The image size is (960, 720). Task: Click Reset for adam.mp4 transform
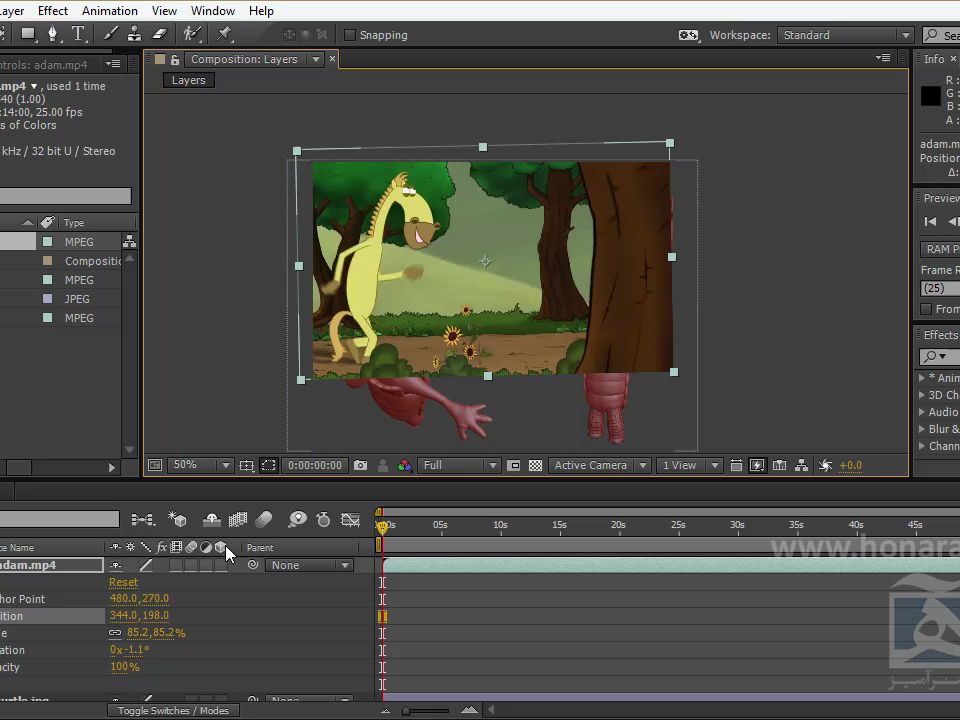(123, 582)
